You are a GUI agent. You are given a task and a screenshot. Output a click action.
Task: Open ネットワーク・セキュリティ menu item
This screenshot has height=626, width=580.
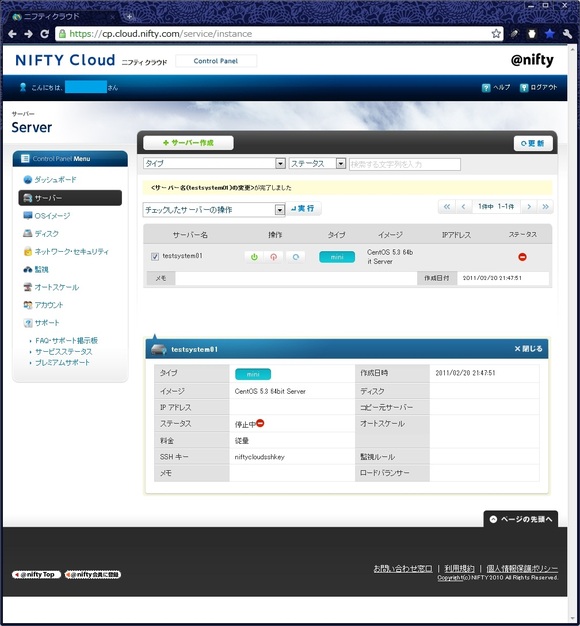(x=66, y=252)
